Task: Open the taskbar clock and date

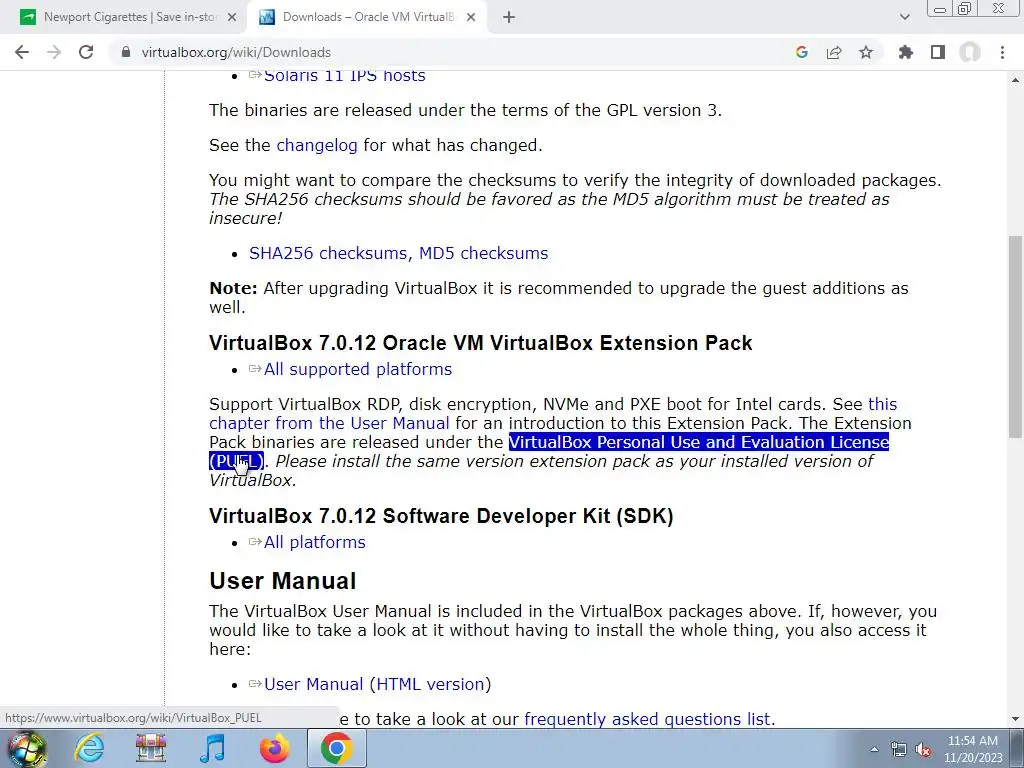Action: point(972,749)
